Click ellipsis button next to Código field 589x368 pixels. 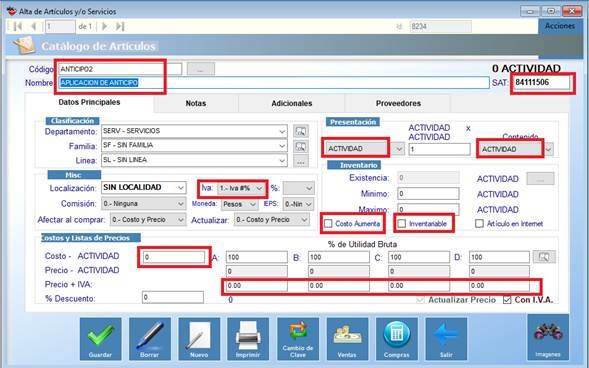coord(201,69)
